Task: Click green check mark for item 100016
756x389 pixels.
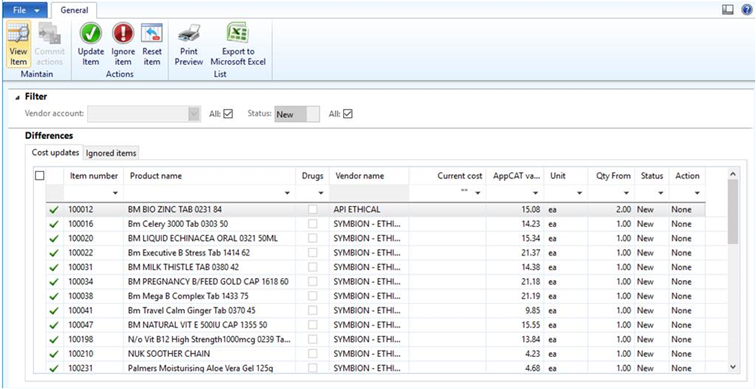Action: tap(54, 225)
